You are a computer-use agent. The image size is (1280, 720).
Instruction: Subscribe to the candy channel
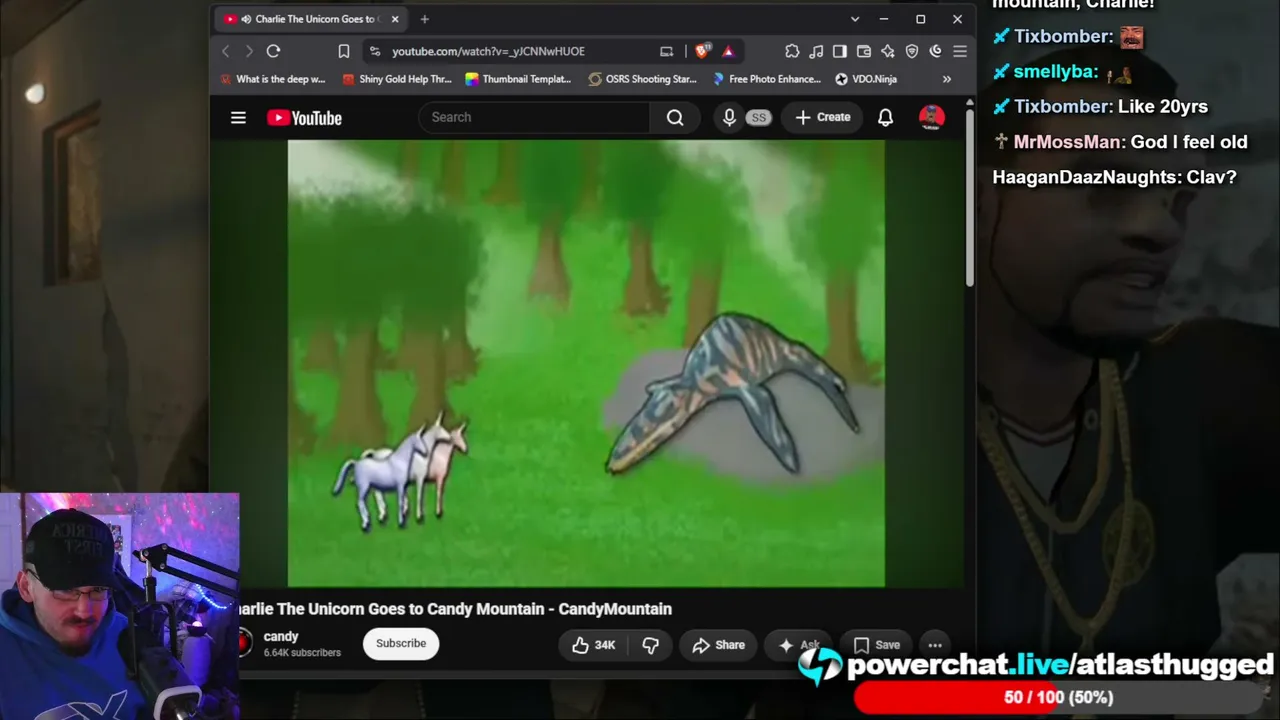point(401,644)
